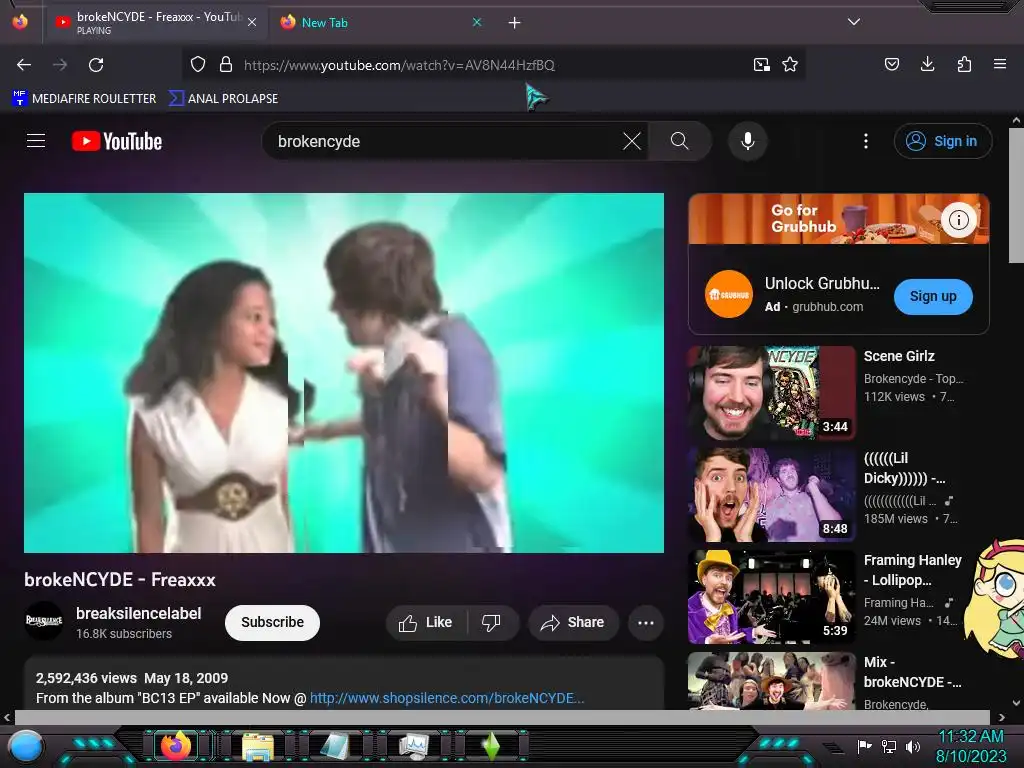Open more actions ellipsis below the video
Image resolution: width=1024 pixels, height=768 pixels.
[x=646, y=623]
